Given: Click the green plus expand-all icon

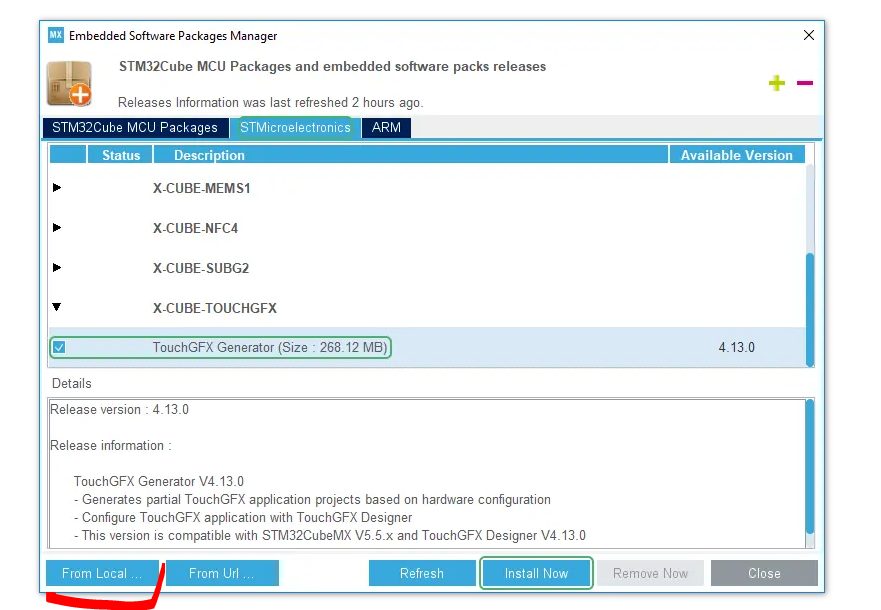Looking at the screenshot, I should click(x=776, y=83).
